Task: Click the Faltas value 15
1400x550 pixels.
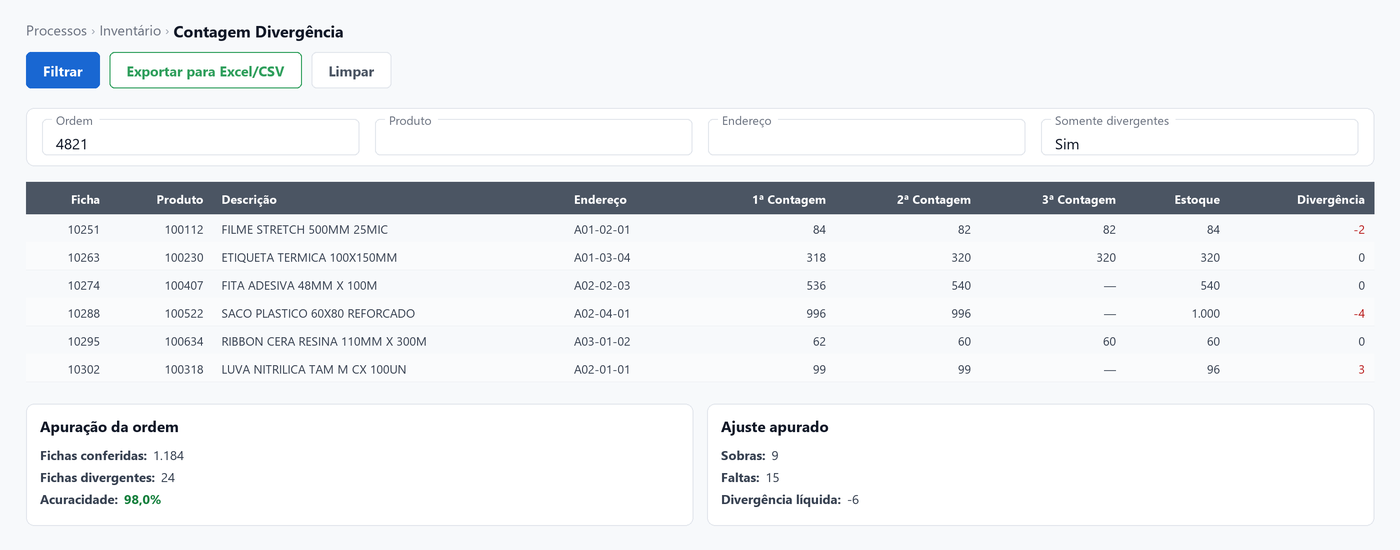Action: pyautogui.click(x=772, y=477)
